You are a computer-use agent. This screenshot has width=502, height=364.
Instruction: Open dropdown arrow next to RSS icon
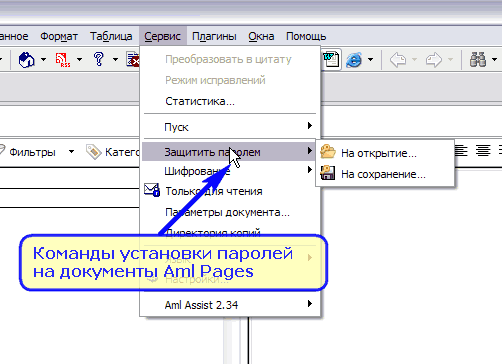click(x=79, y=60)
